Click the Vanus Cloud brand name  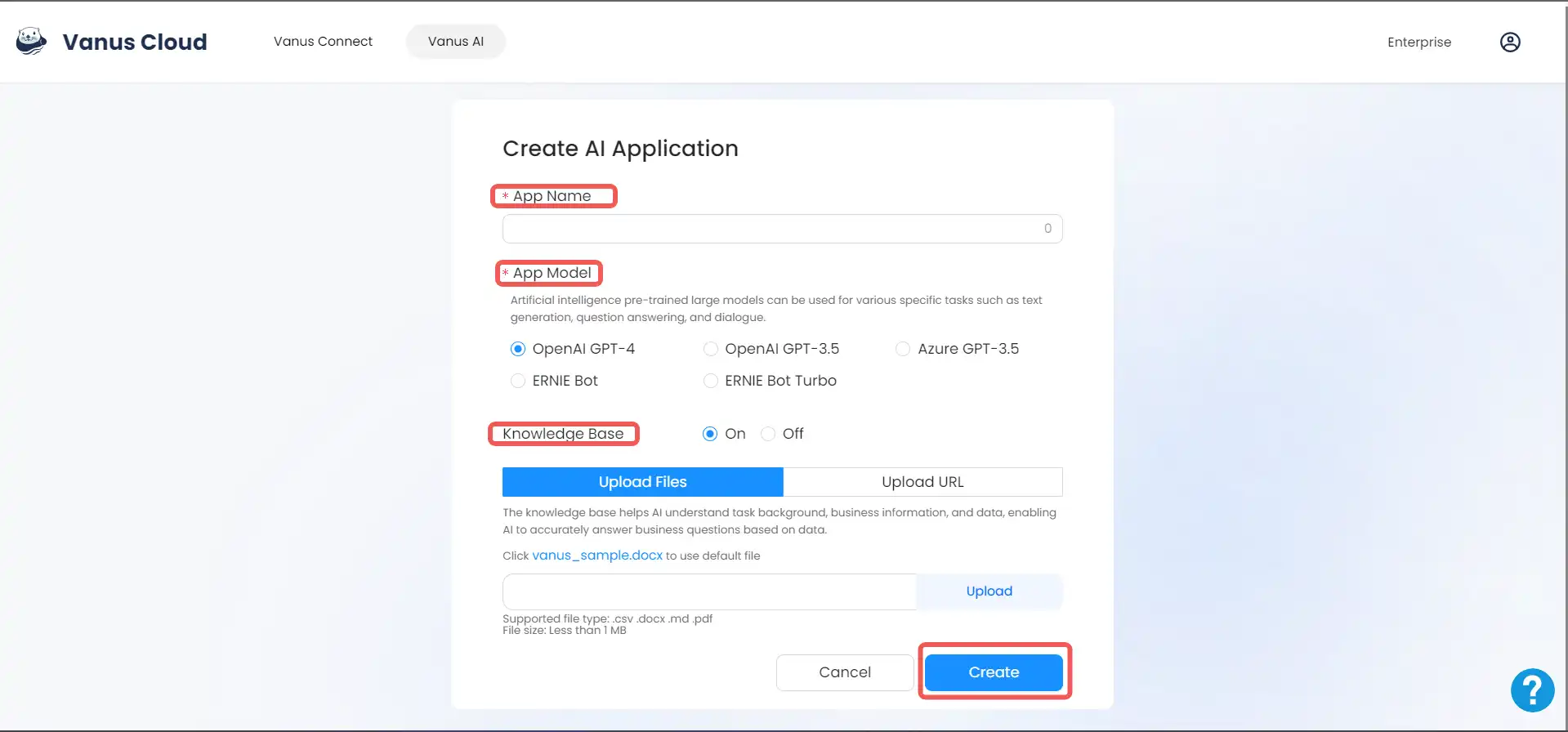tap(135, 42)
